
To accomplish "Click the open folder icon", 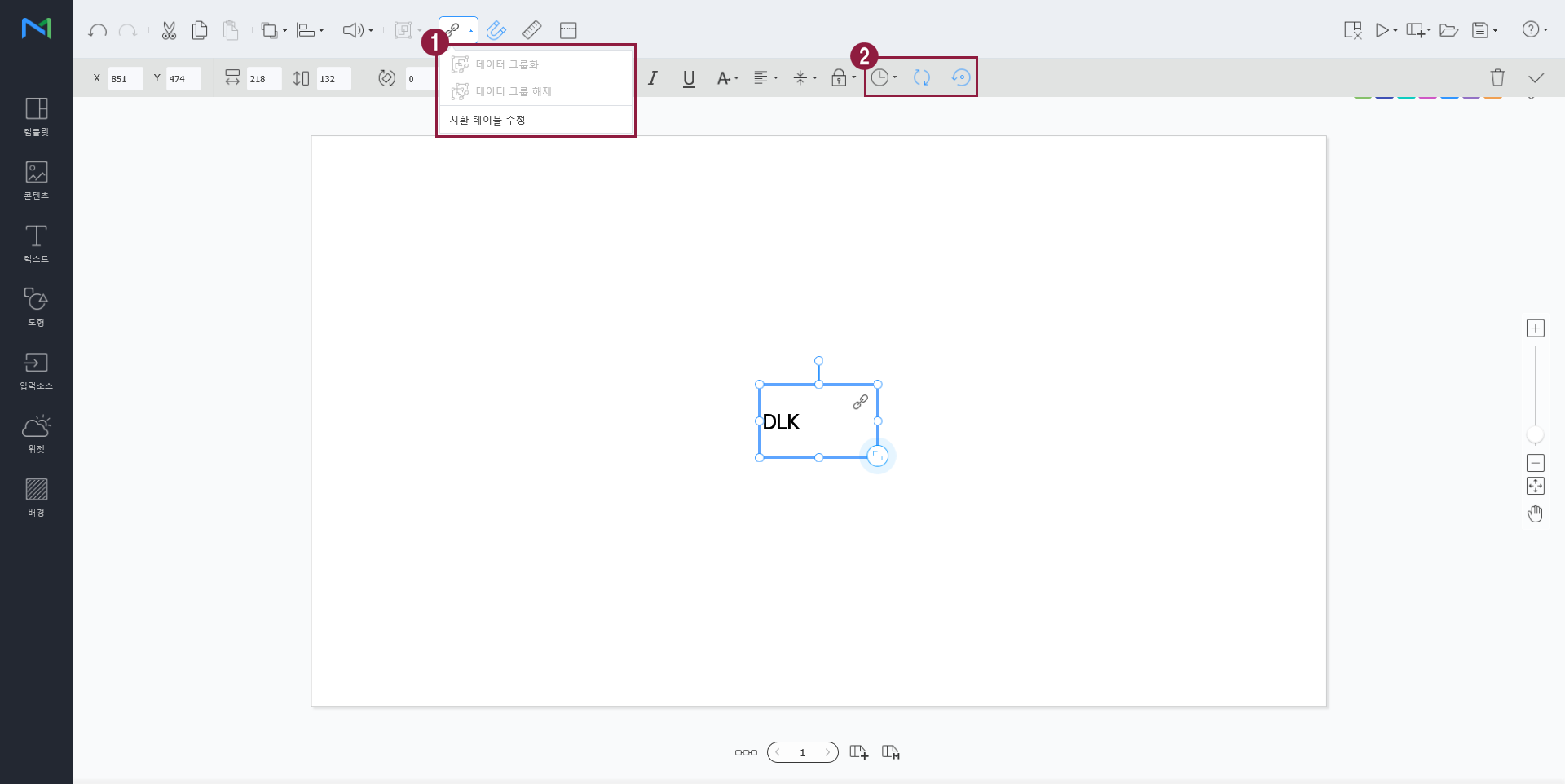I will click(1448, 31).
